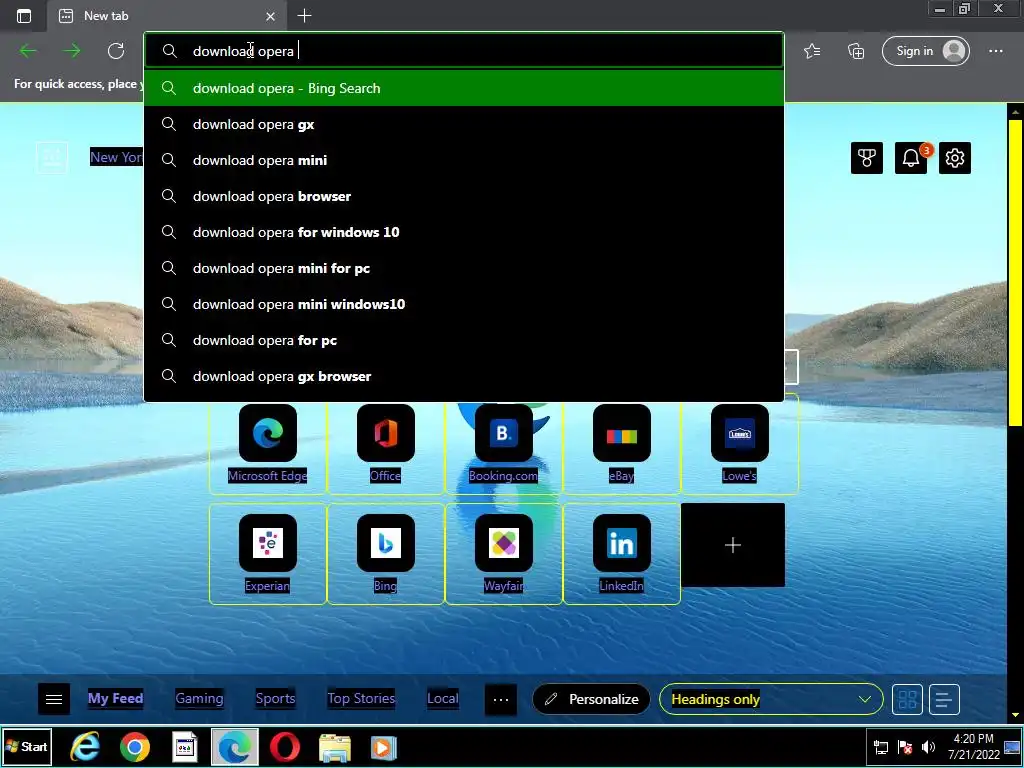Viewport: 1024px width, 768px height.
Task: Switch to list view layout
Action: coord(944,699)
